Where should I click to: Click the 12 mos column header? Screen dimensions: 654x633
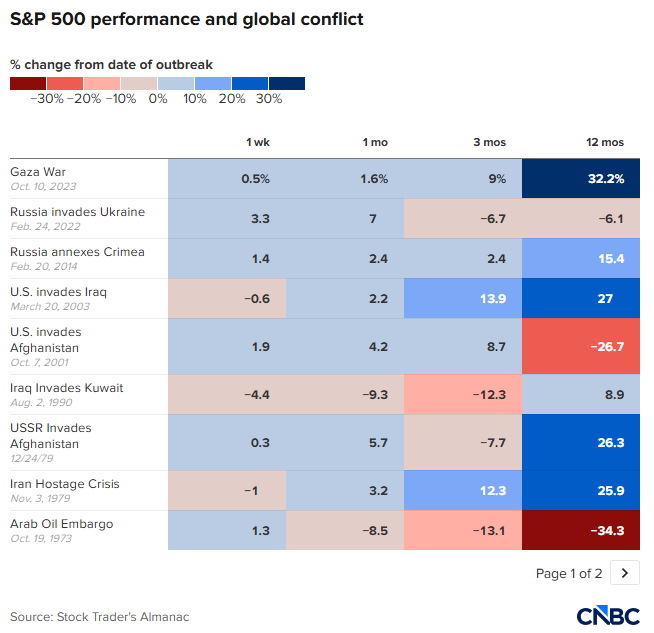pos(606,142)
